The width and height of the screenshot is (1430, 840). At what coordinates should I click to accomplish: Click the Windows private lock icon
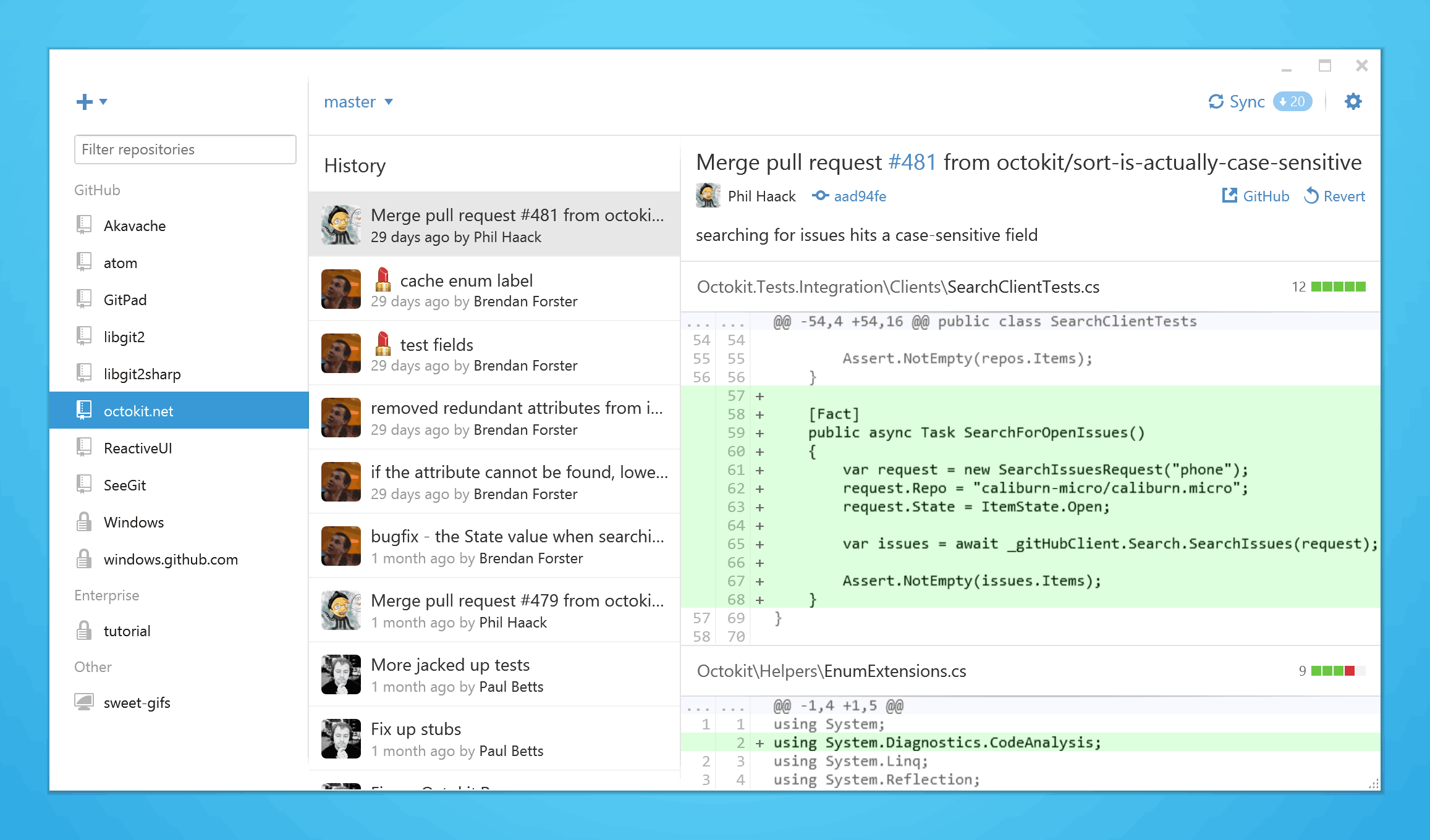[x=84, y=521]
